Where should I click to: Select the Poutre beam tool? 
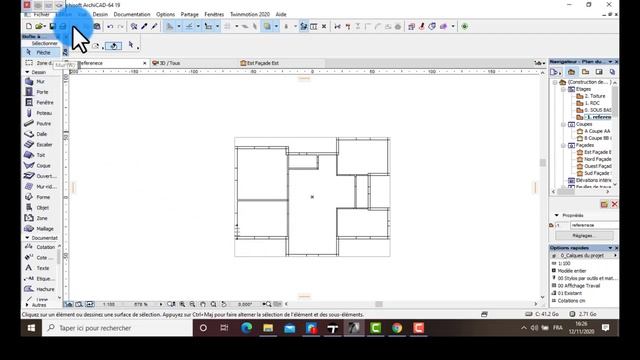click(40, 123)
